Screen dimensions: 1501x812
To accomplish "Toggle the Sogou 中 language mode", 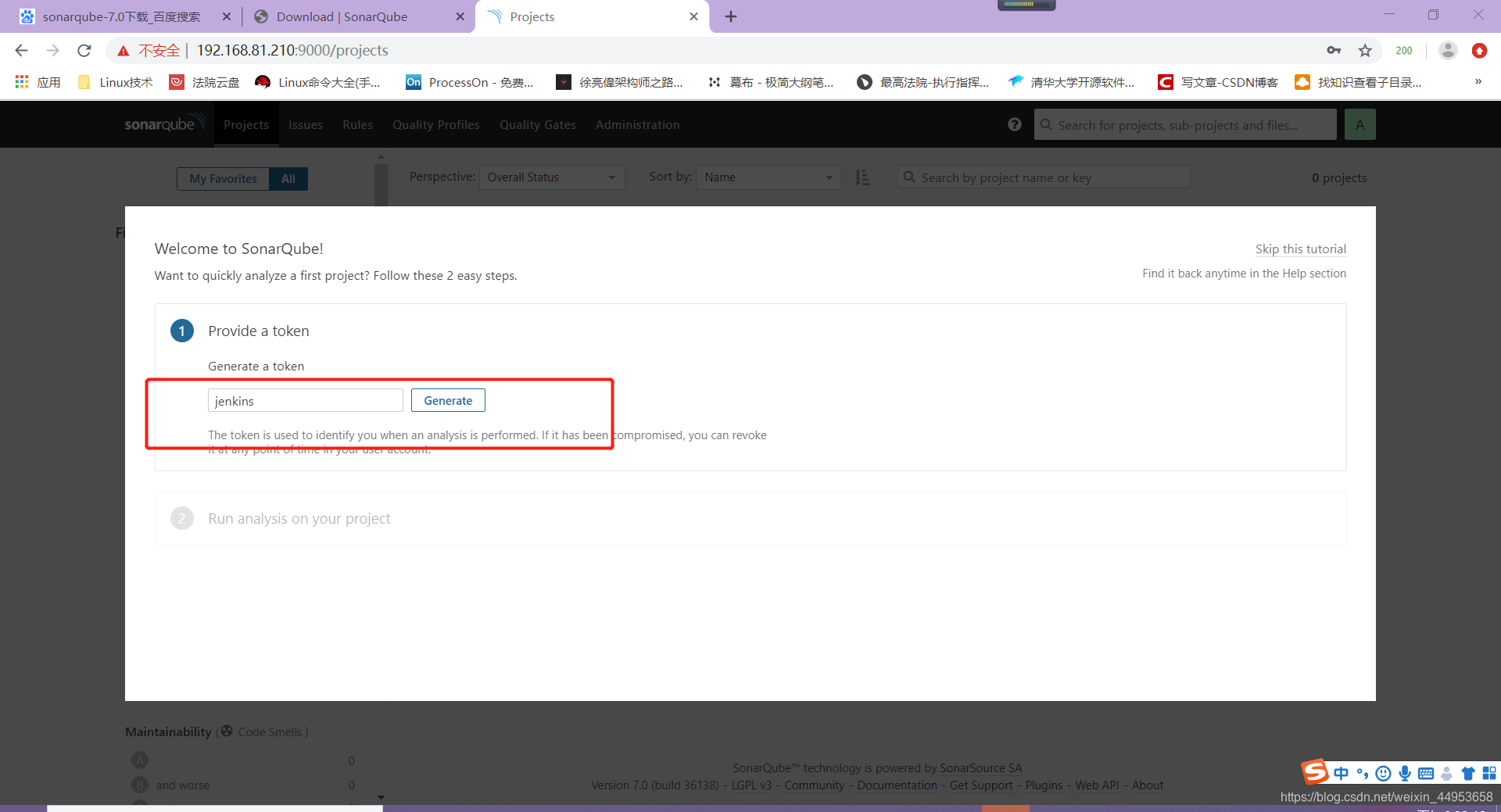I will click(1342, 774).
